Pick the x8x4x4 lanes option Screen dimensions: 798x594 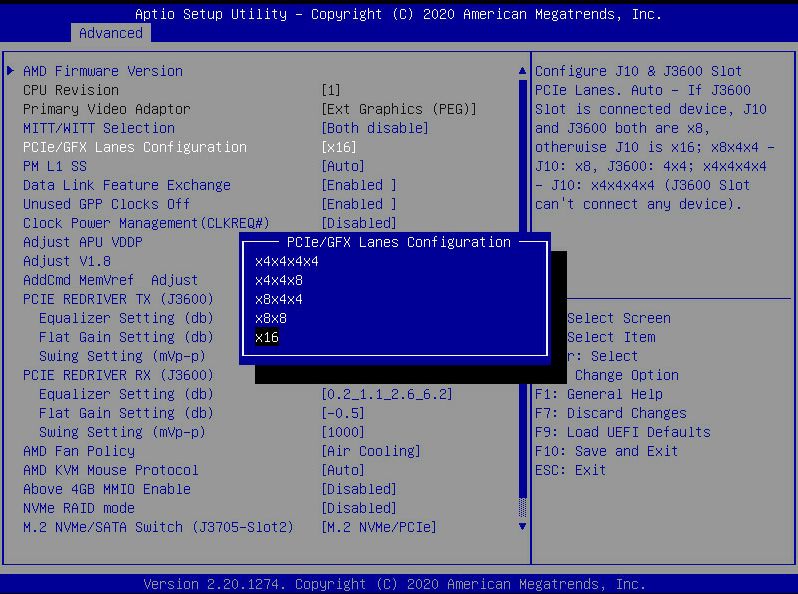pyautogui.click(x=278, y=299)
